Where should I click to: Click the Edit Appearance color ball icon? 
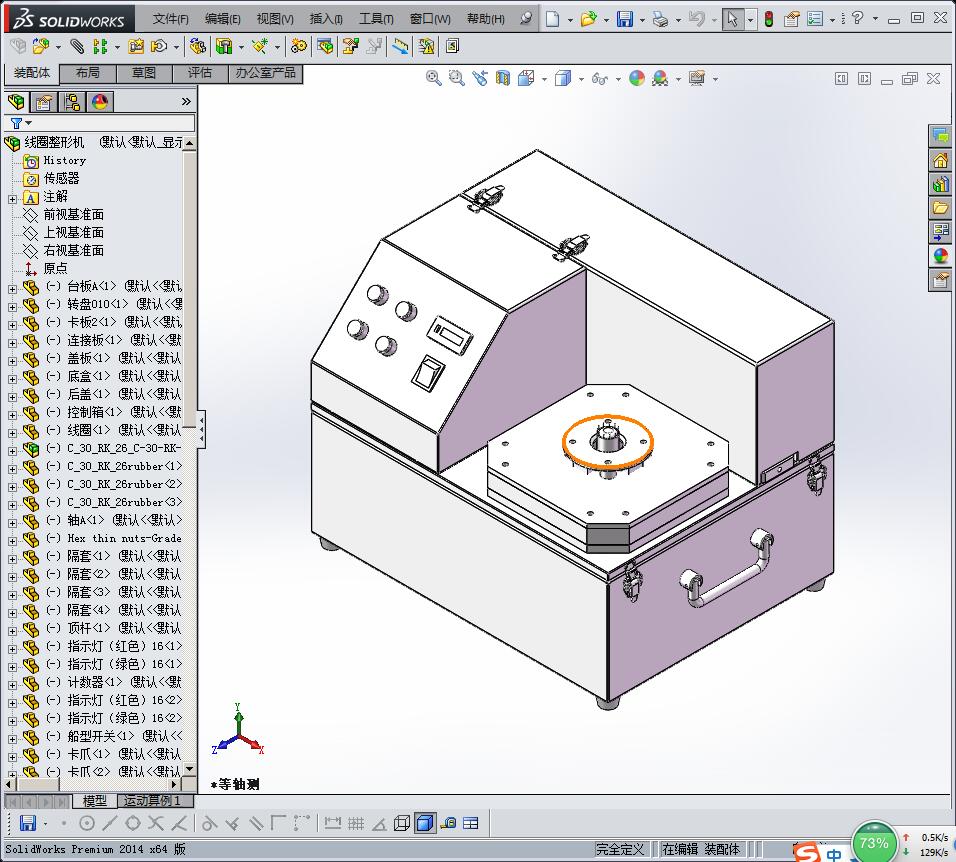[x=637, y=78]
